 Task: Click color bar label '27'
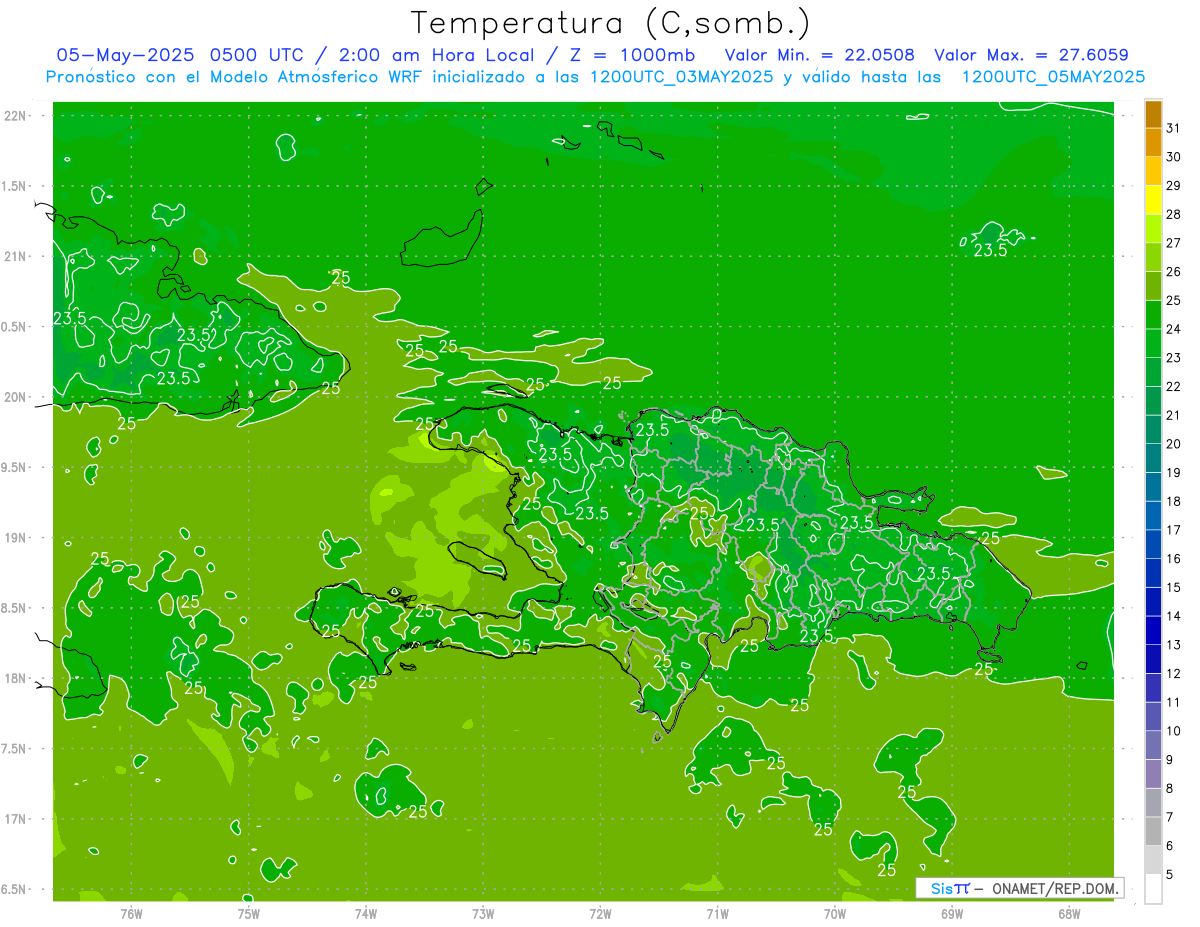1173,242
